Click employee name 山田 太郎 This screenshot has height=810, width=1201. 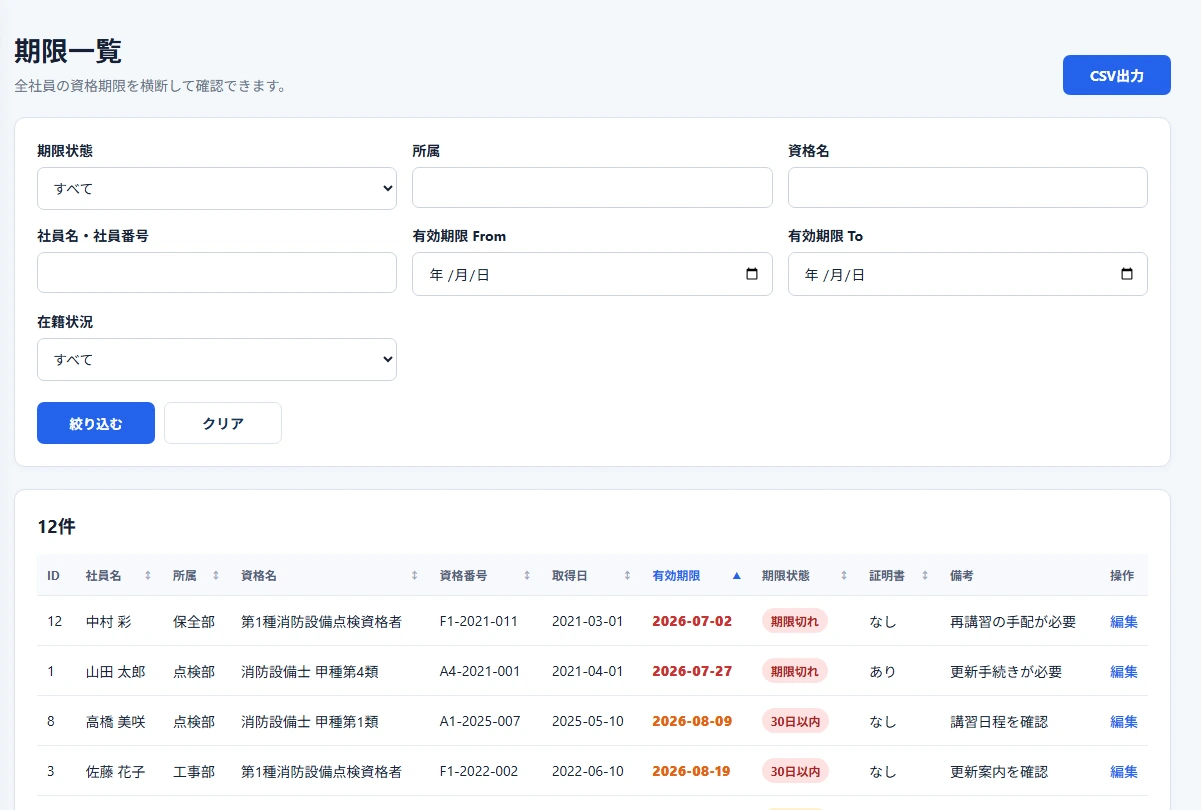click(115, 671)
